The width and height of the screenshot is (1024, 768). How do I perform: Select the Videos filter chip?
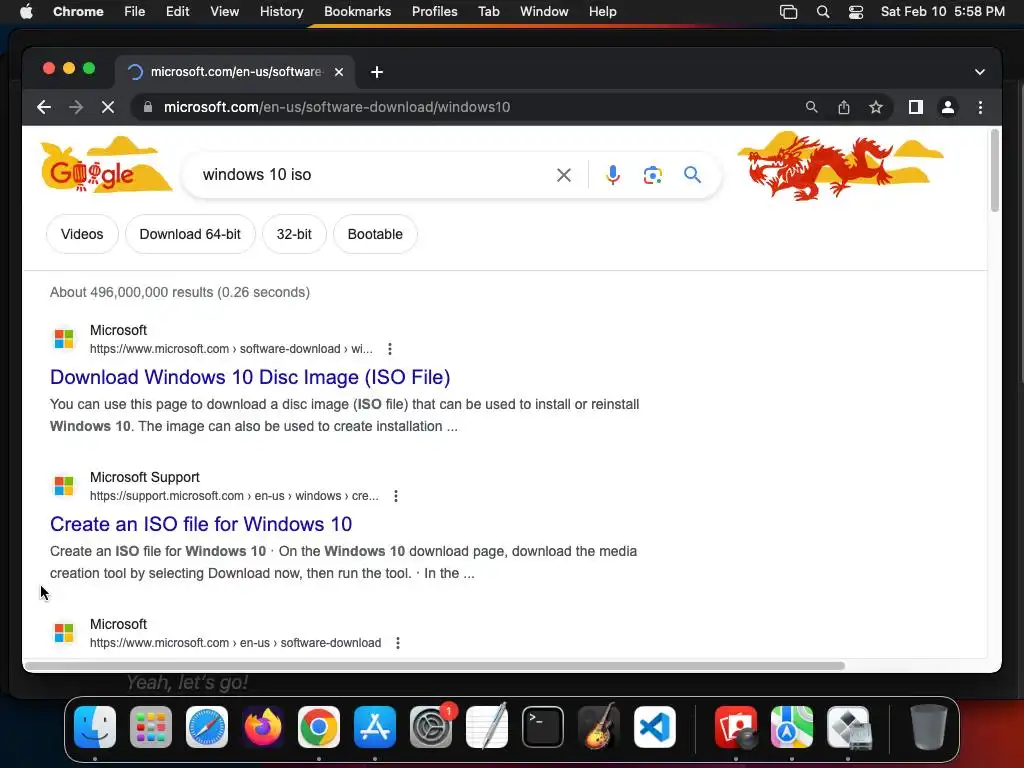pyautogui.click(x=82, y=234)
